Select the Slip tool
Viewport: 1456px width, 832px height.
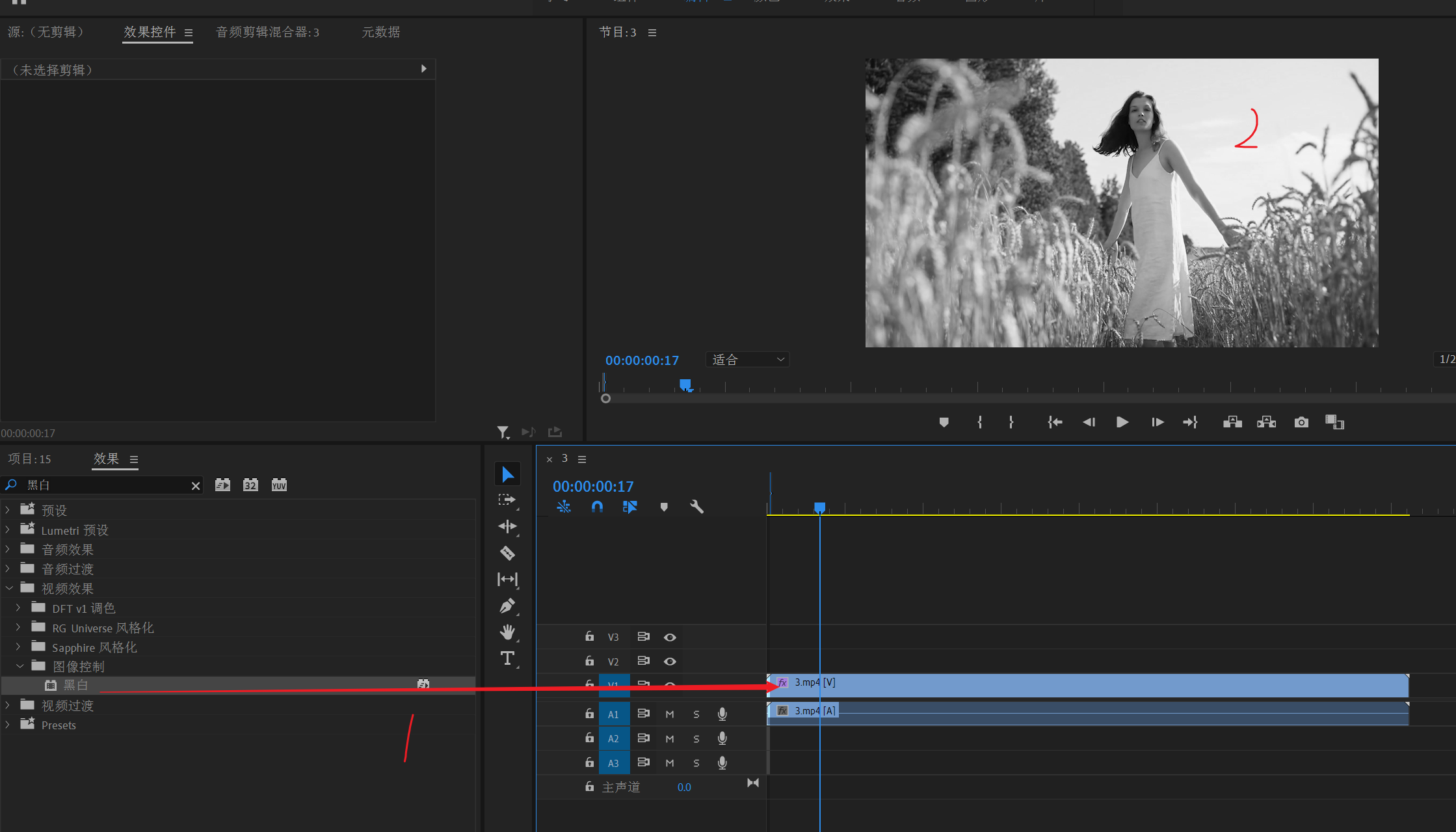507,579
